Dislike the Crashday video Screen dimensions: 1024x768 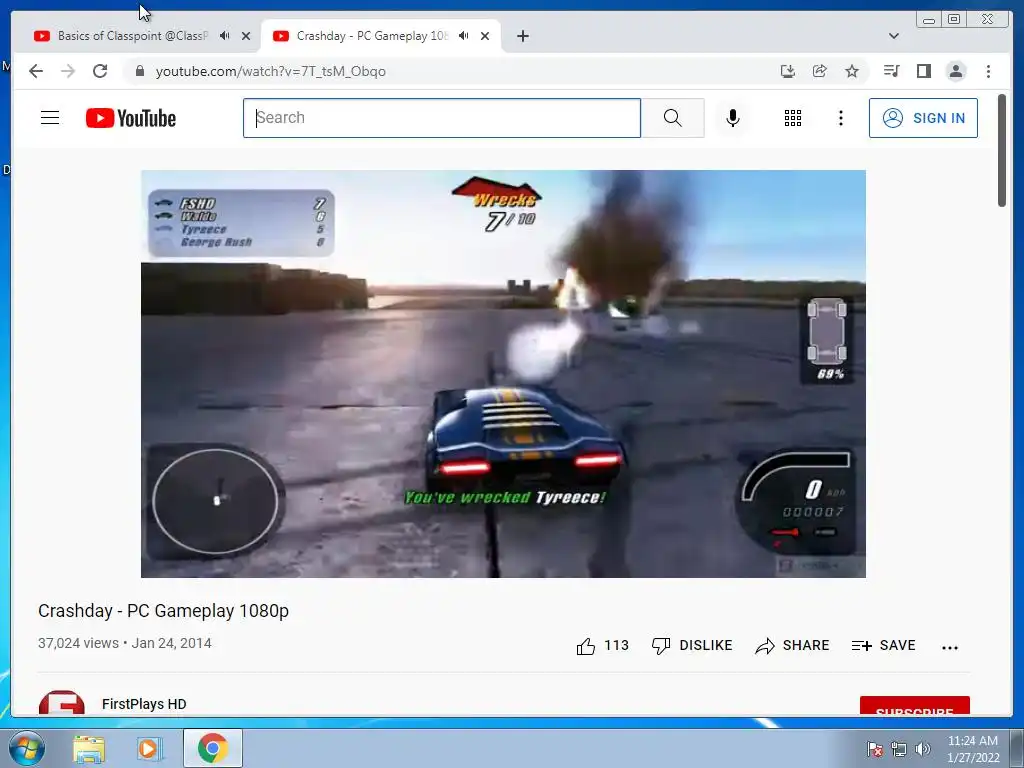pos(692,646)
